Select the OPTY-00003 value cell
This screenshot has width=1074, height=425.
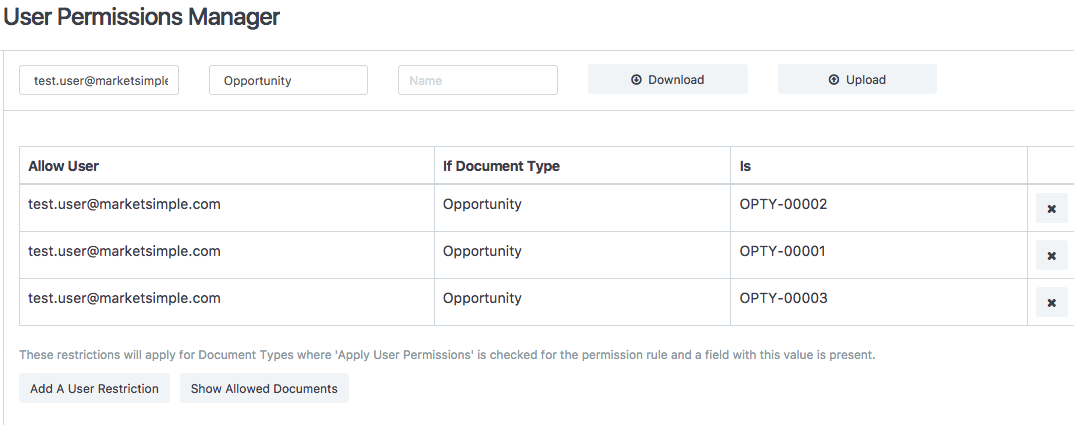coord(879,302)
